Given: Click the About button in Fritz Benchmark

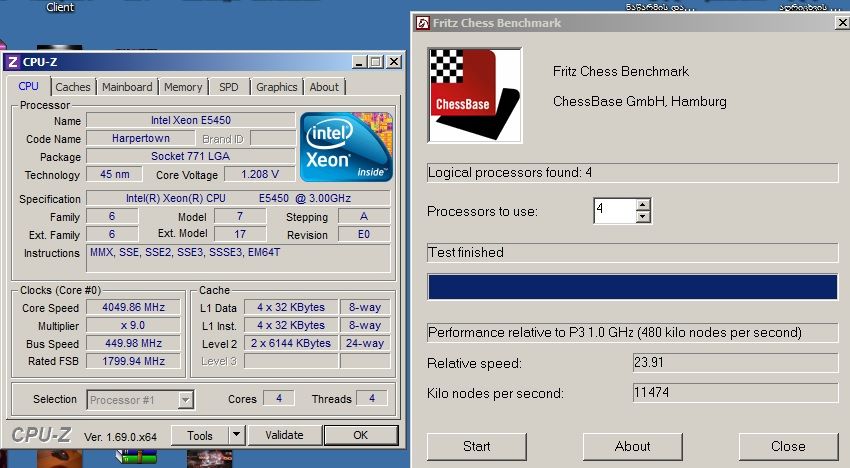Looking at the screenshot, I should coord(632,446).
